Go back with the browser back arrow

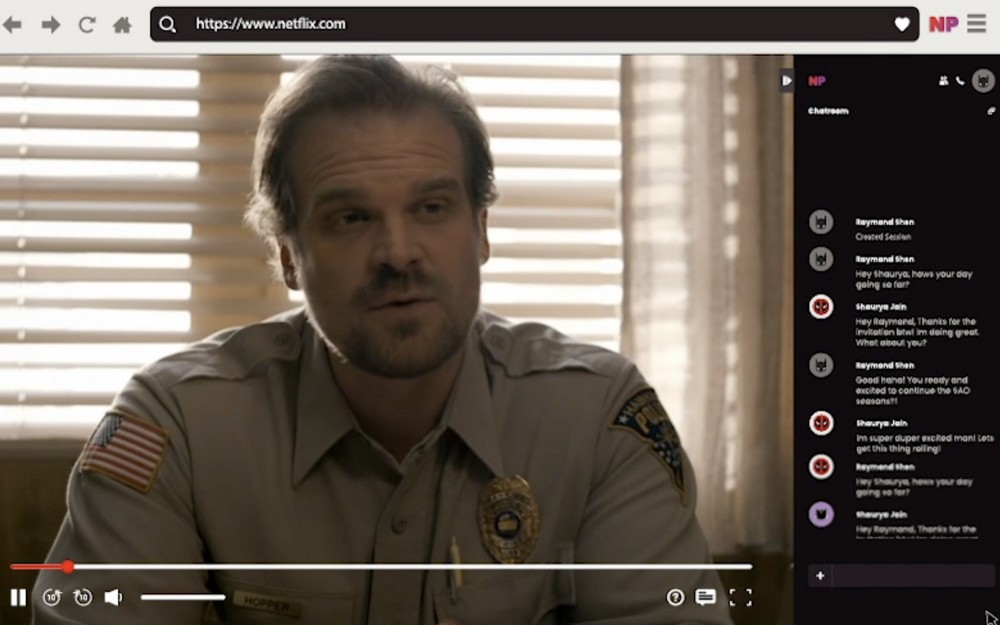click(12, 25)
